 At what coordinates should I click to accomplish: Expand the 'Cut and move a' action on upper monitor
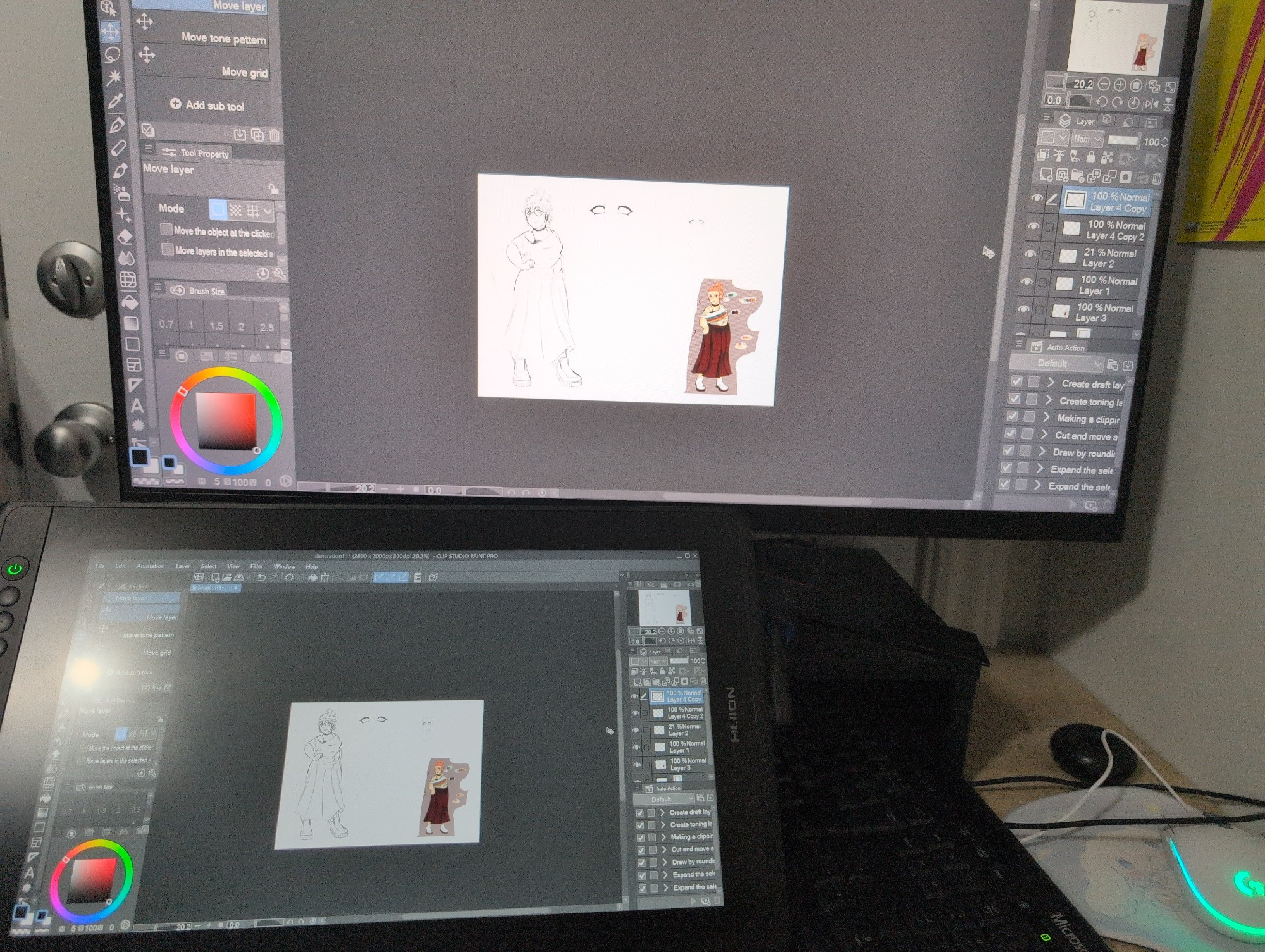pyautogui.click(x=1044, y=435)
